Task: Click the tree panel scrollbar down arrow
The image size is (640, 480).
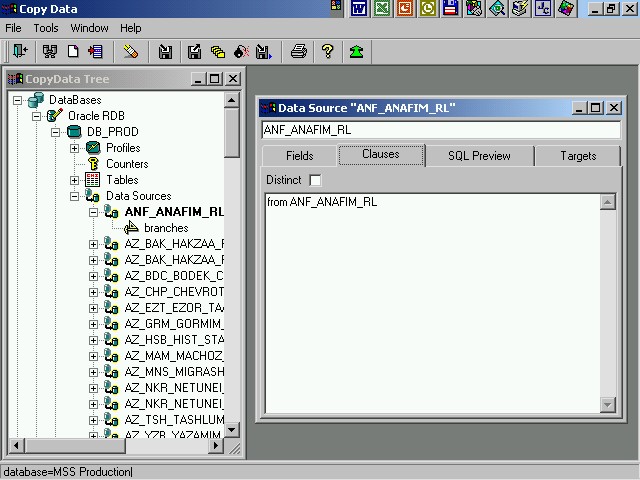Action: pos(232,430)
